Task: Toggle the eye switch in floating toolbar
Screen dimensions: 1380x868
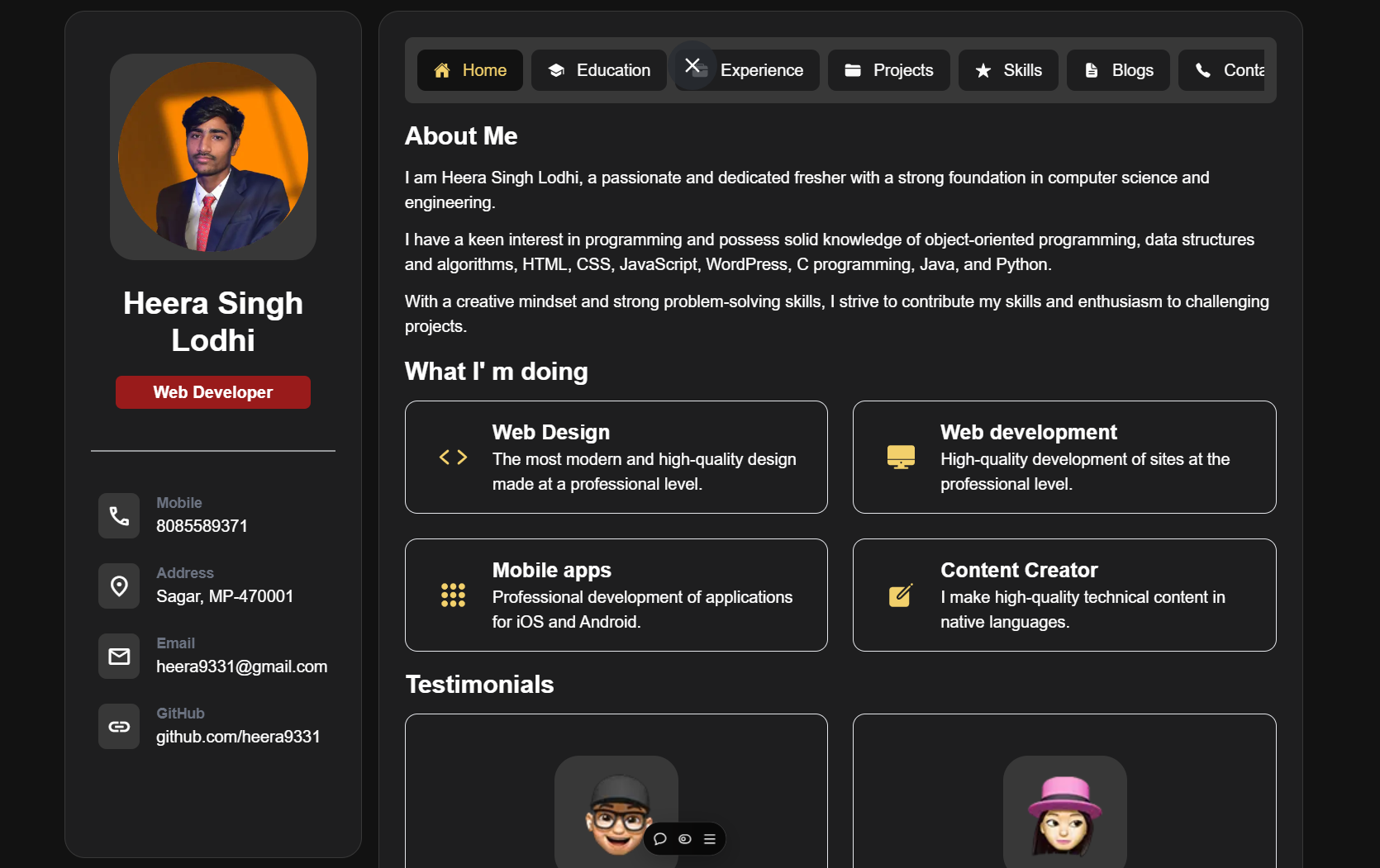Action: (685, 839)
